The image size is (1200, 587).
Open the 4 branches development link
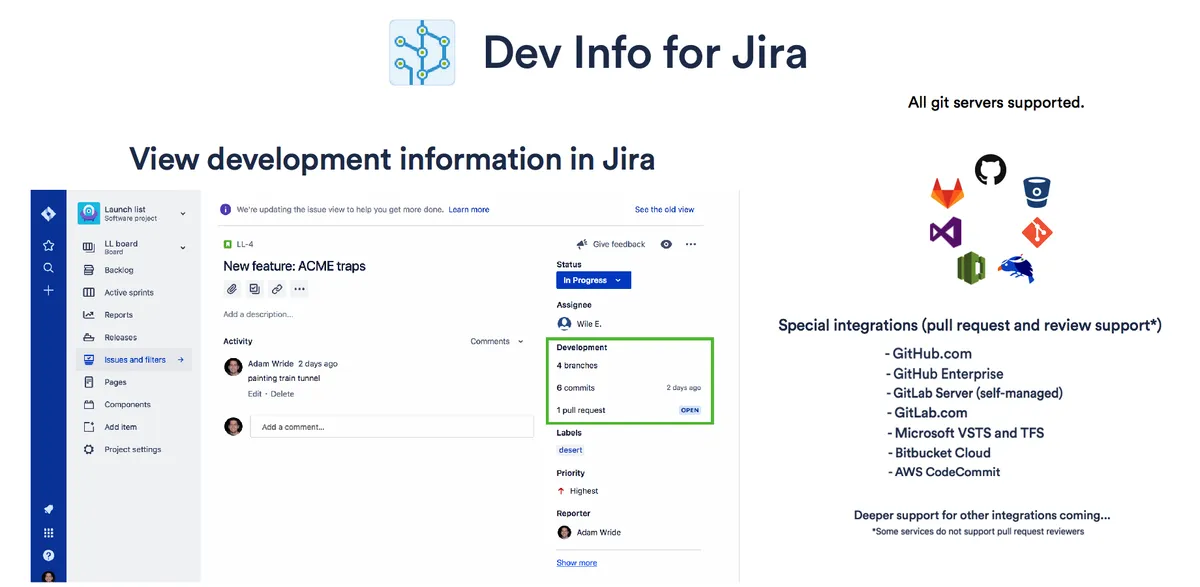tap(578, 366)
